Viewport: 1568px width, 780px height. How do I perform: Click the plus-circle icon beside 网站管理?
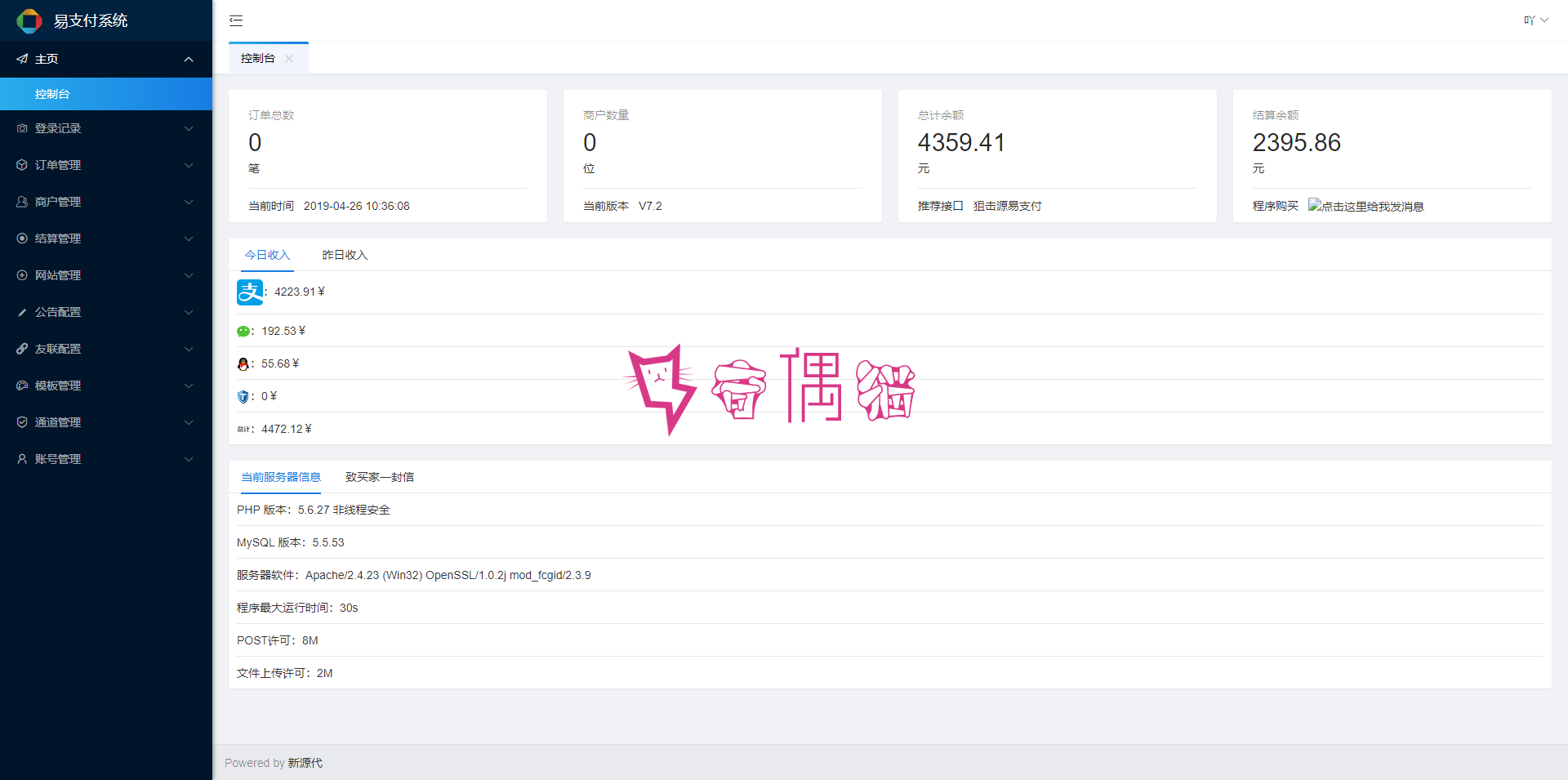point(22,275)
